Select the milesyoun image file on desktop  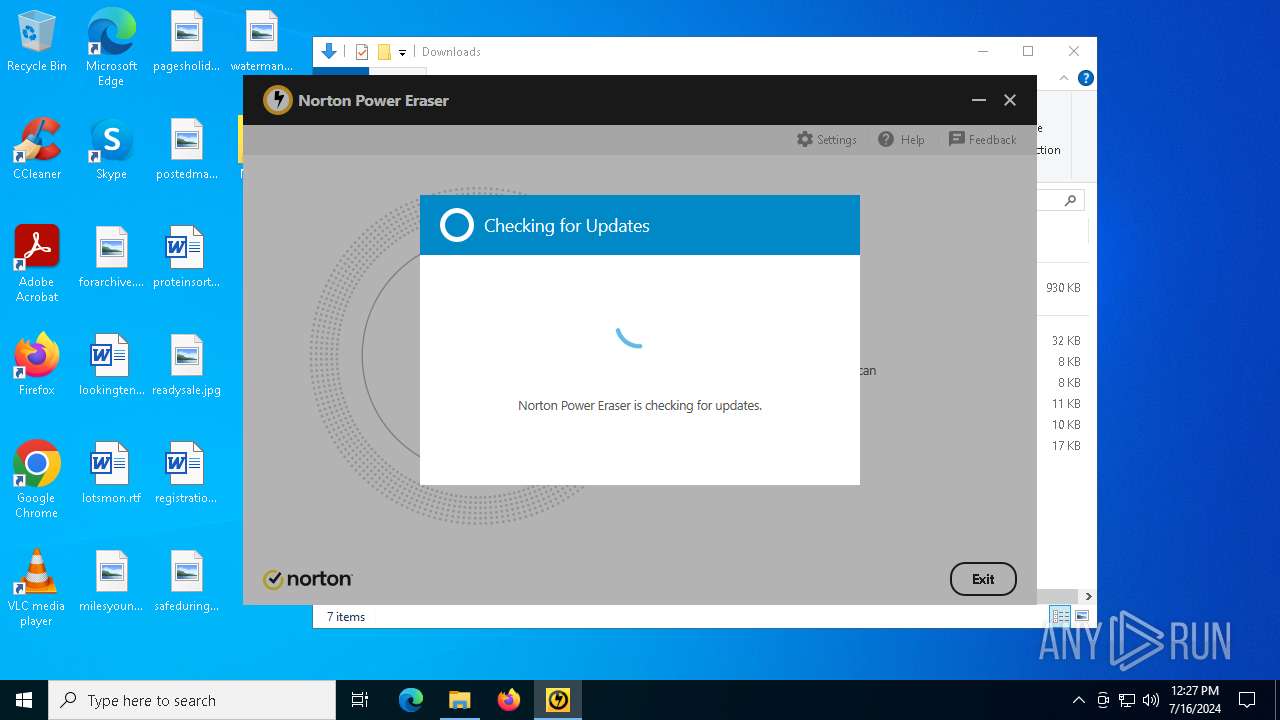pyautogui.click(x=111, y=582)
